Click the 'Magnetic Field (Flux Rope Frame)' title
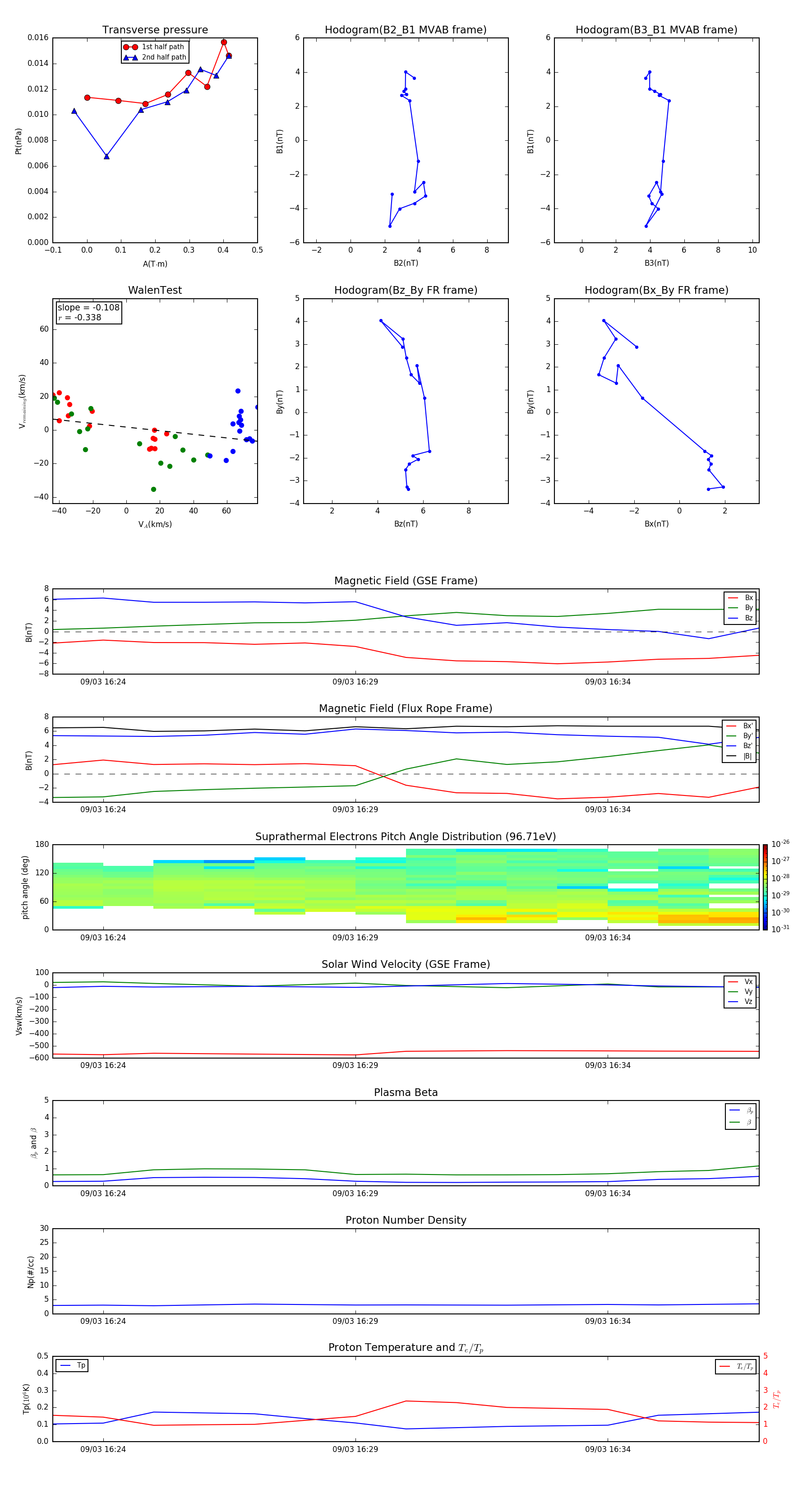Image resolution: width=812 pixels, height=1489 pixels. pos(406,709)
